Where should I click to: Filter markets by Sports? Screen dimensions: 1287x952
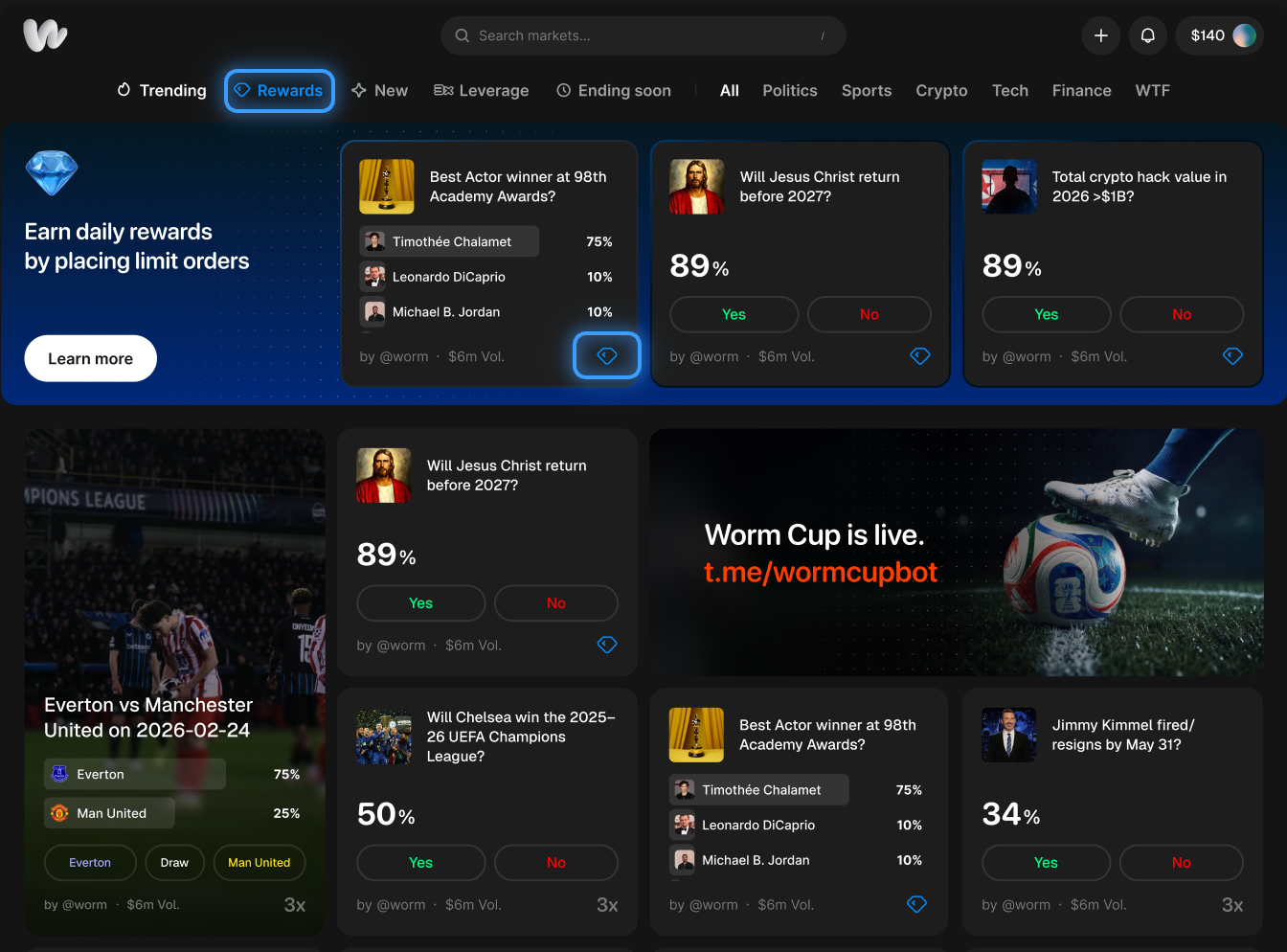[867, 90]
